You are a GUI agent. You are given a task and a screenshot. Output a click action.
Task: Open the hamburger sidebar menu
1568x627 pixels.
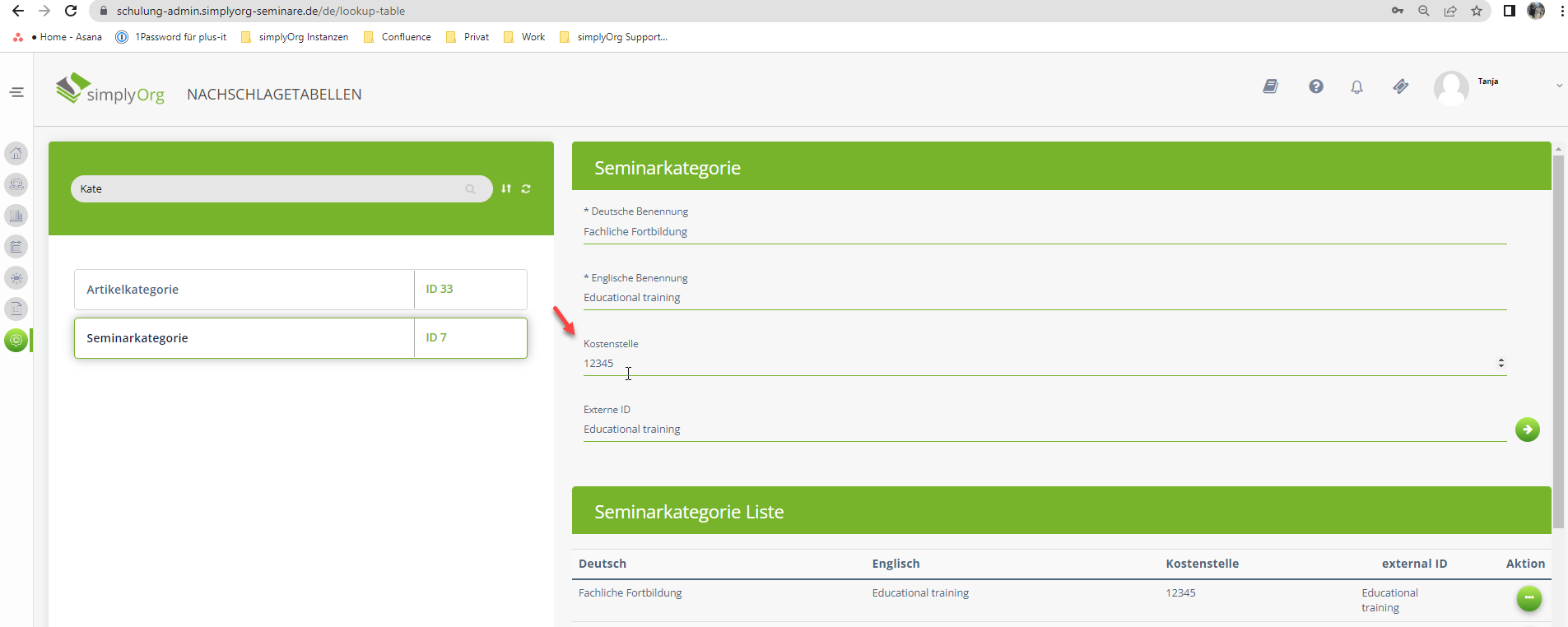pyautogui.click(x=16, y=92)
